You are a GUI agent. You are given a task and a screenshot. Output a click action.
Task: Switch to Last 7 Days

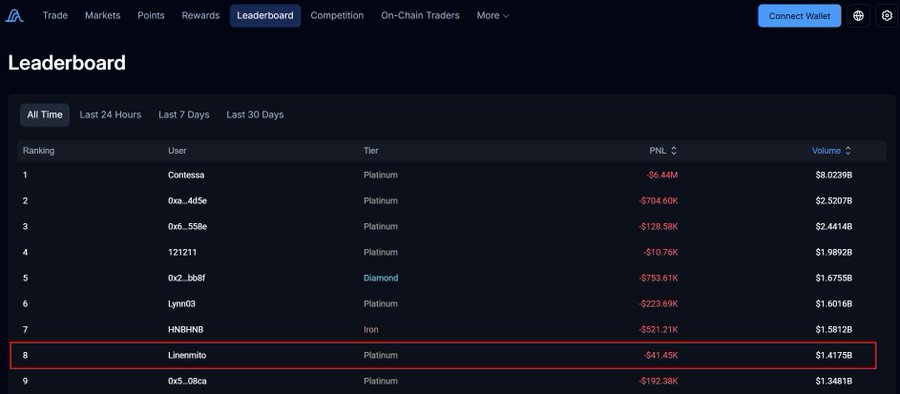click(x=184, y=115)
